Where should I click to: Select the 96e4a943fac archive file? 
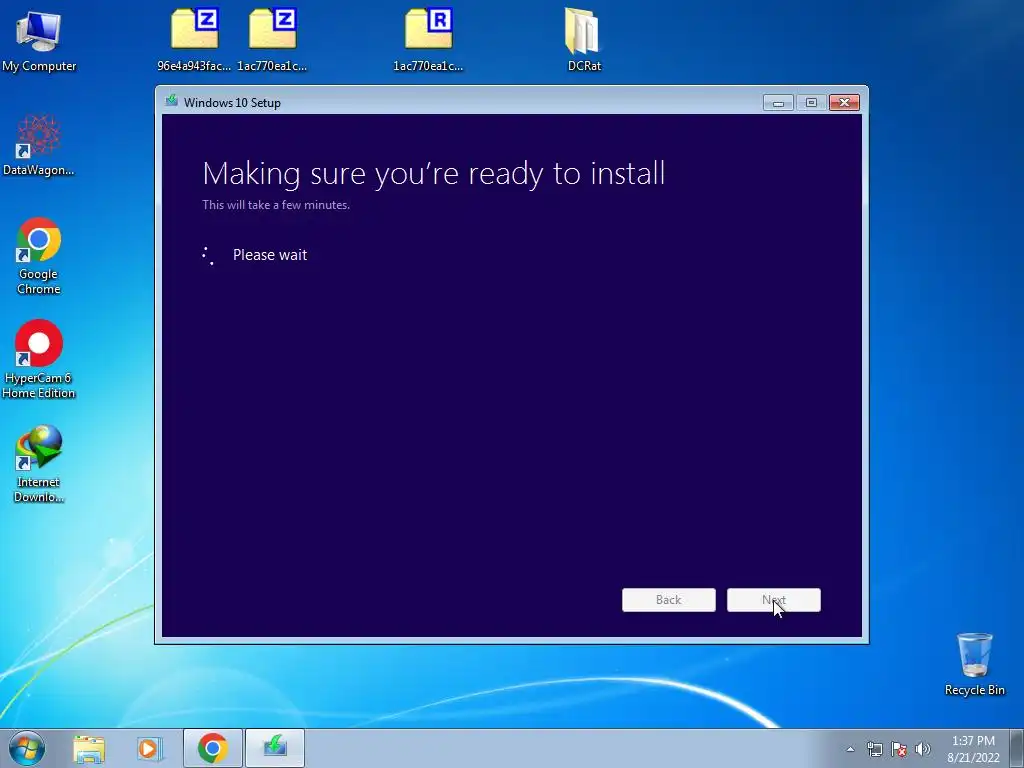[194, 38]
